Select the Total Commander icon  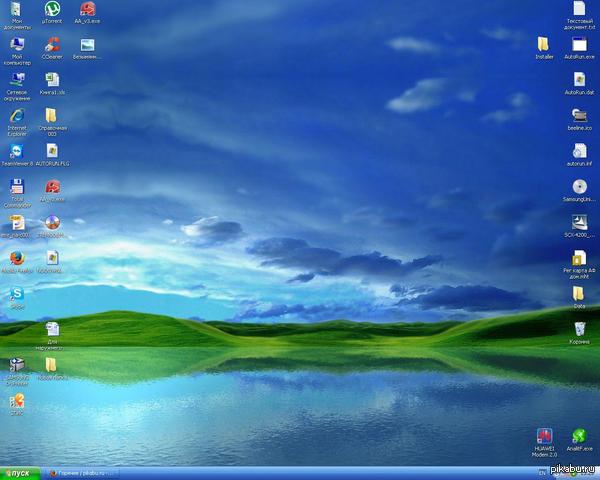[x=17, y=186]
